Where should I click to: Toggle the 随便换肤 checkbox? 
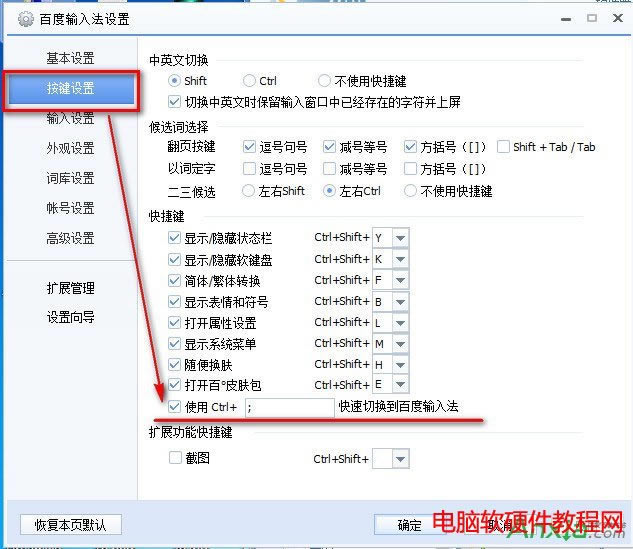pyautogui.click(x=174, y=365)
